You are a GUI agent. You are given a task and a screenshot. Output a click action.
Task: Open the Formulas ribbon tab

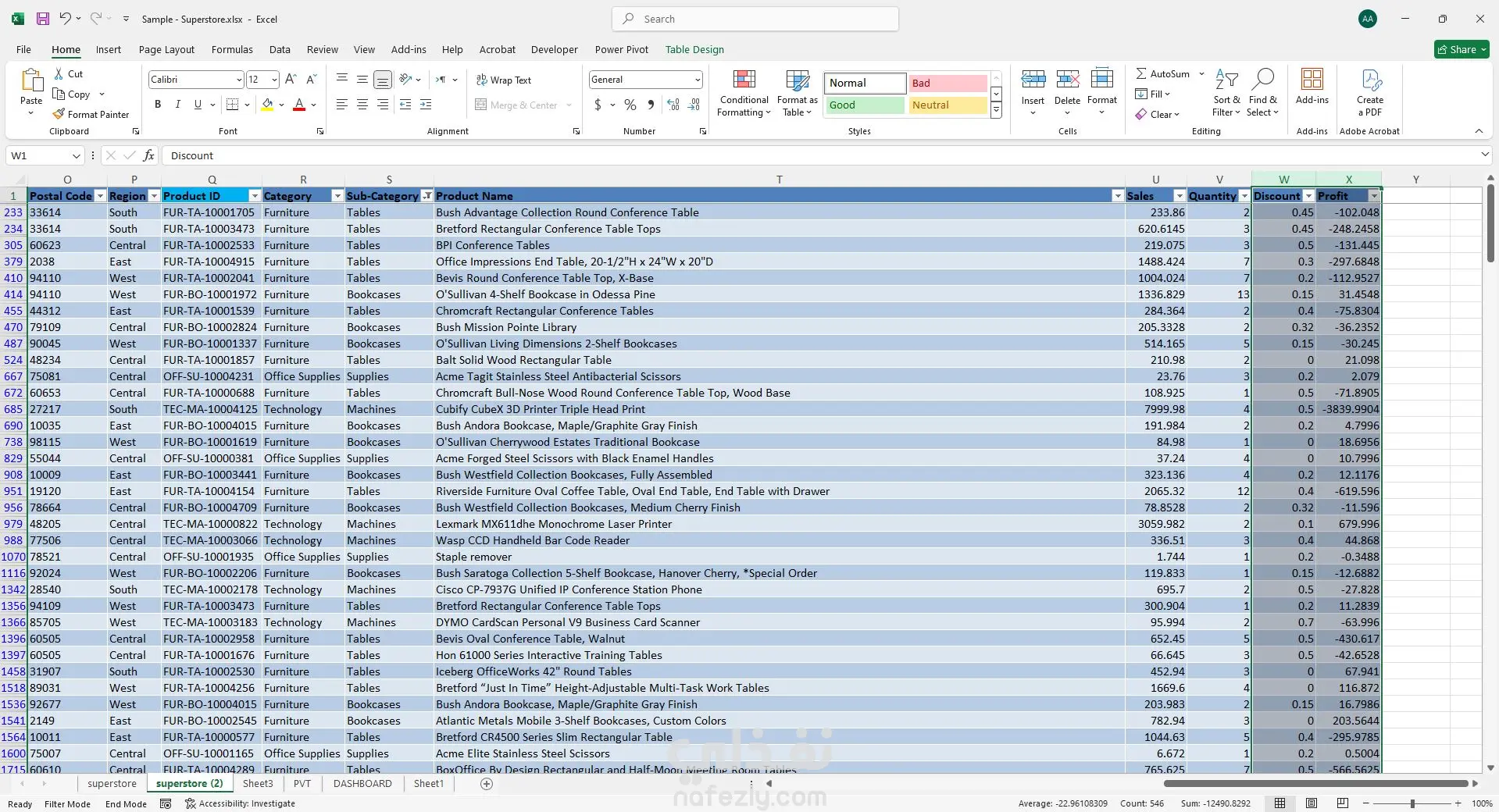(232, 49)
